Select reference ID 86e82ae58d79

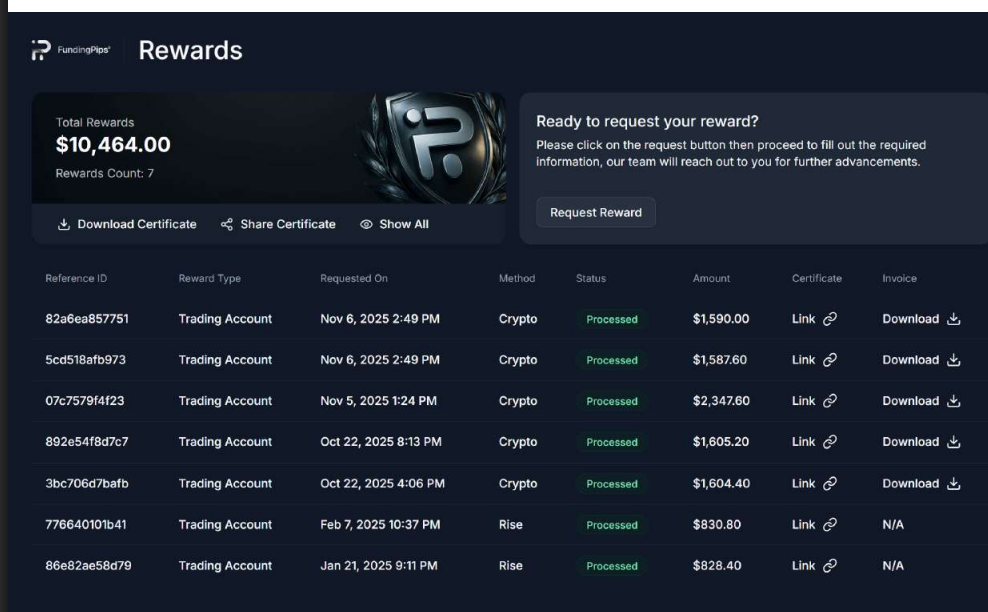click(x=88, y=566)
